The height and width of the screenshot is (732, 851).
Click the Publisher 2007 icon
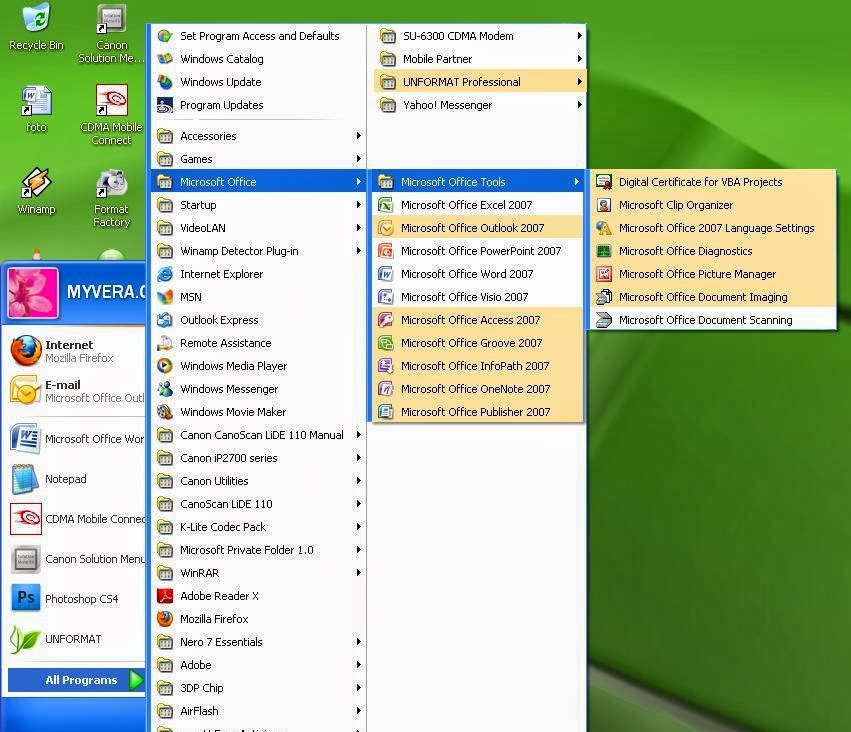pyautogui.click(x=385, y=412)
